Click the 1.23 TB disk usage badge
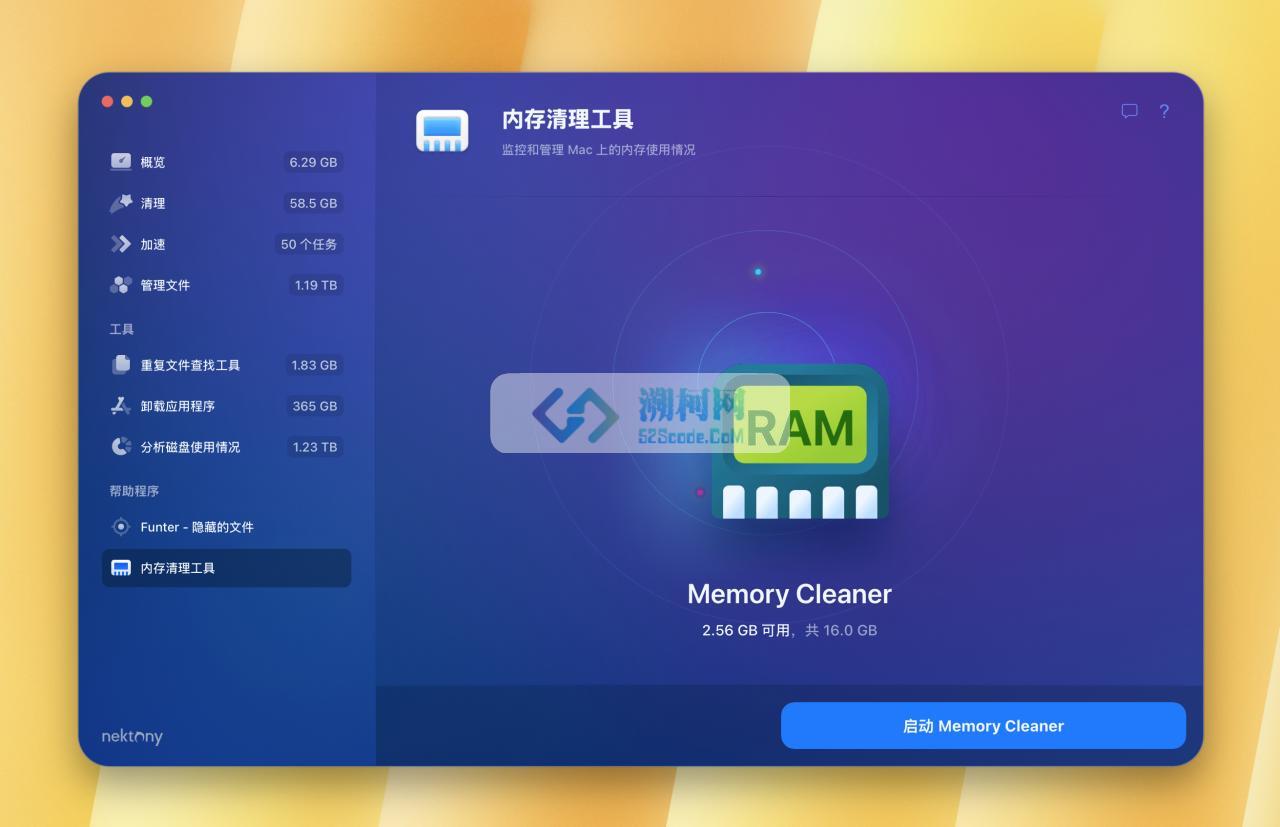The image size is (1280, 827). [315, 447]
